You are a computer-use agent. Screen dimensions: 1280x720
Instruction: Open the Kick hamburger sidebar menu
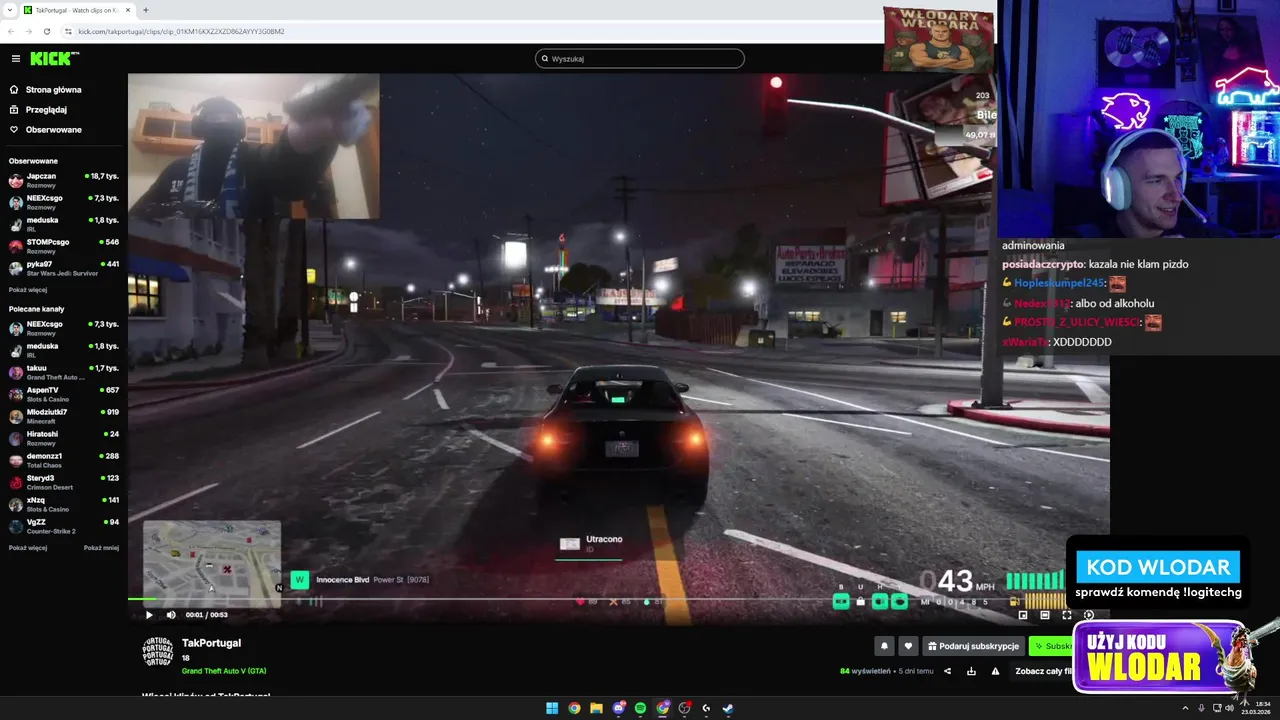point(15,59)
